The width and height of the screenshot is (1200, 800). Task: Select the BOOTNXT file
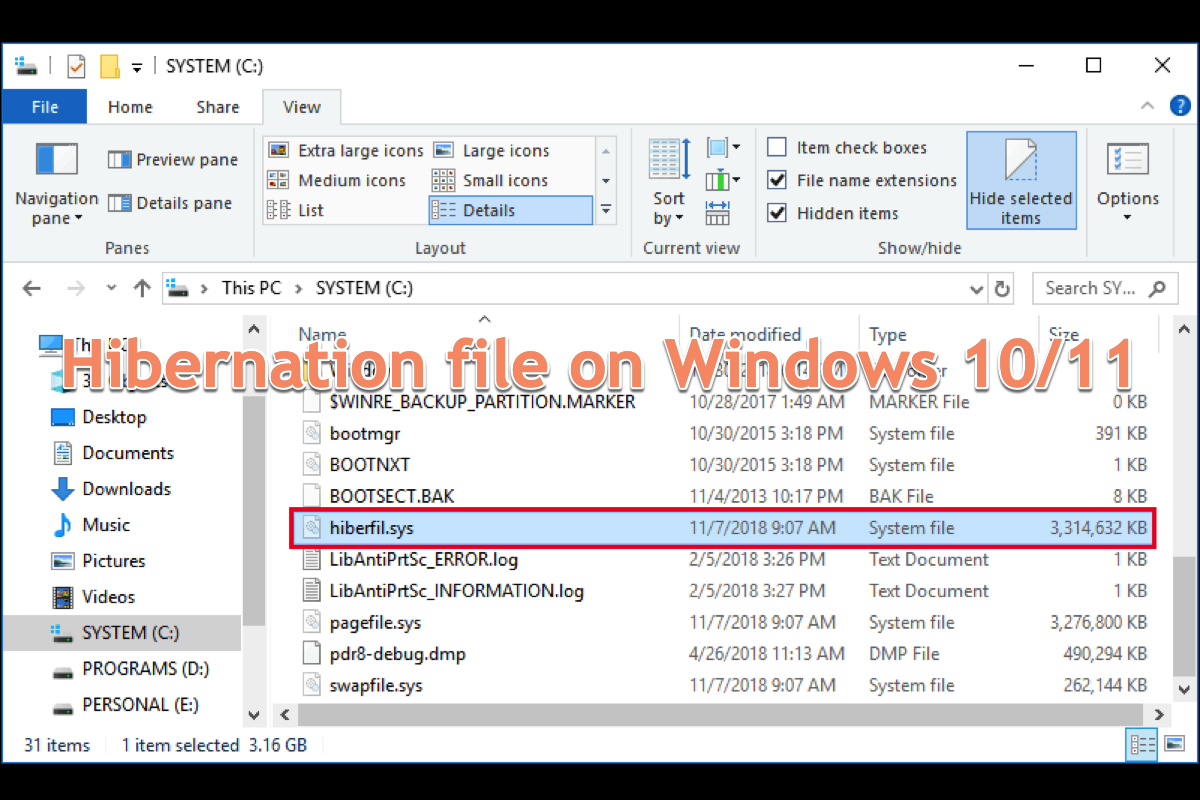pos(369,465)
